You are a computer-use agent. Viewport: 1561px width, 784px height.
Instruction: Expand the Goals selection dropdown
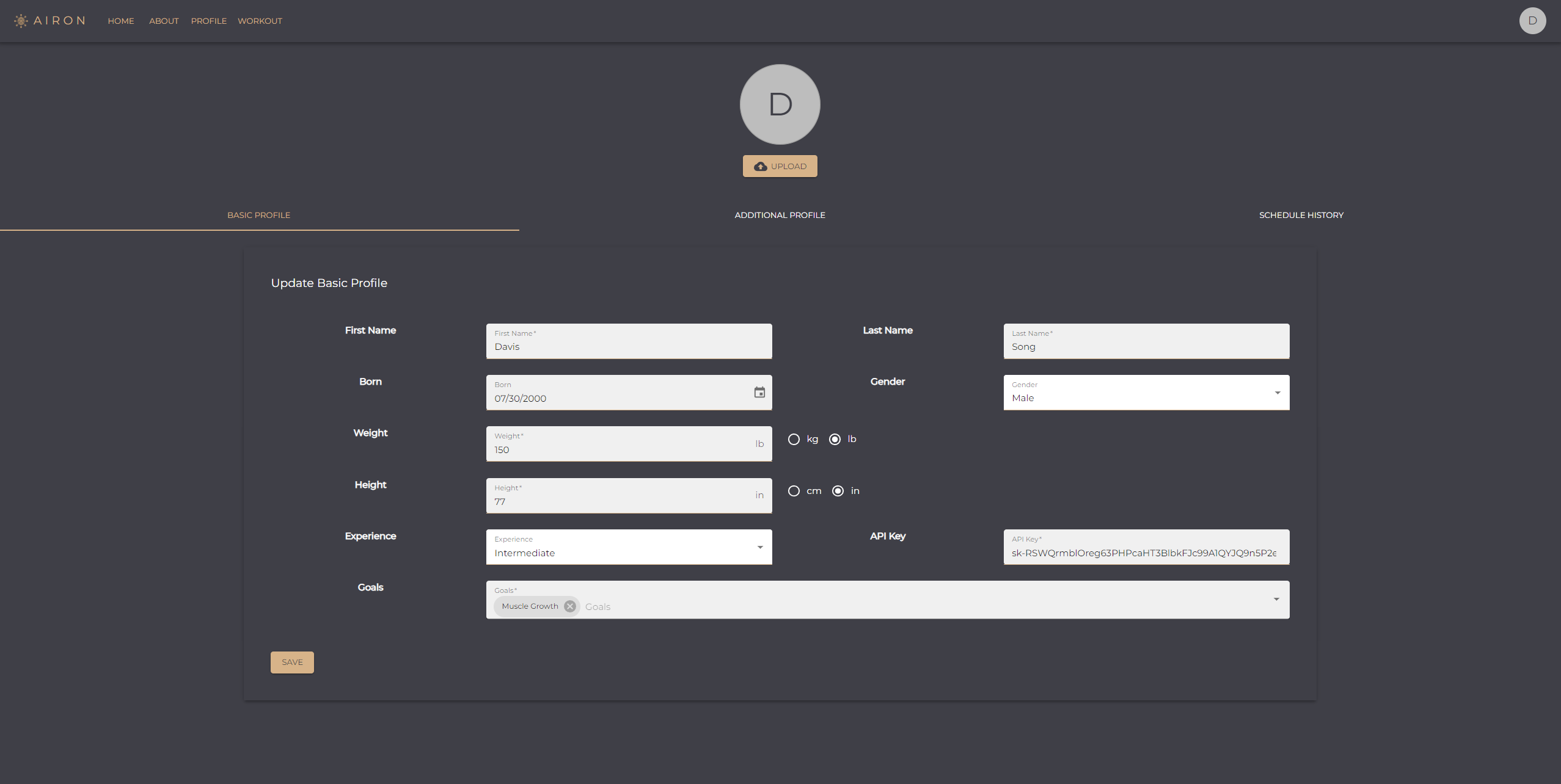(1276, 599)
